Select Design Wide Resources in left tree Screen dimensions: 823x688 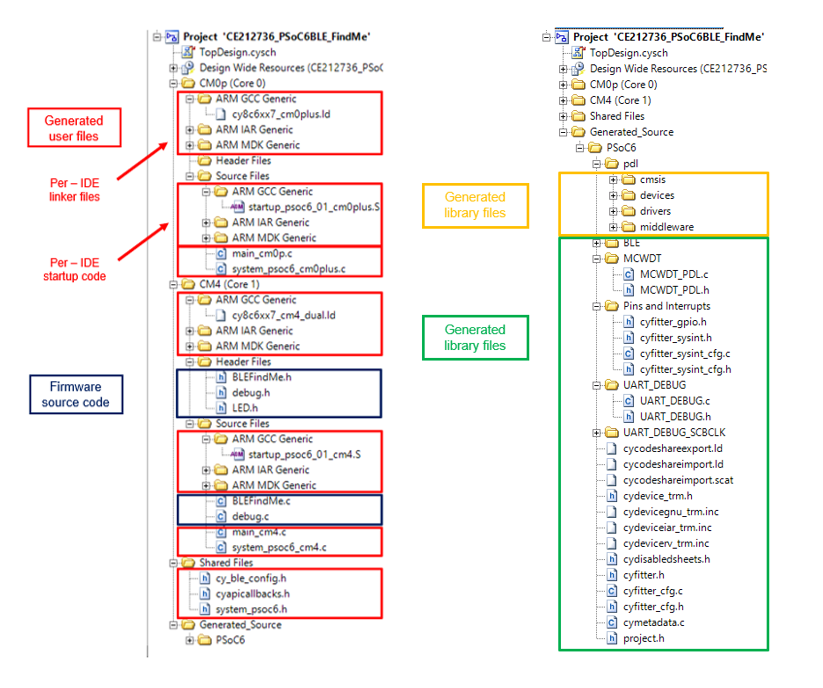pyautogui.click(x=291, y=68)
